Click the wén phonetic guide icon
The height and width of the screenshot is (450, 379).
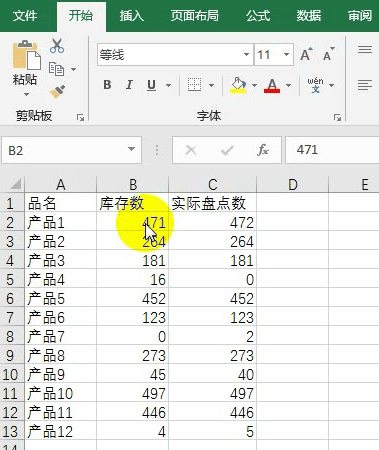[x=315, y=85]
